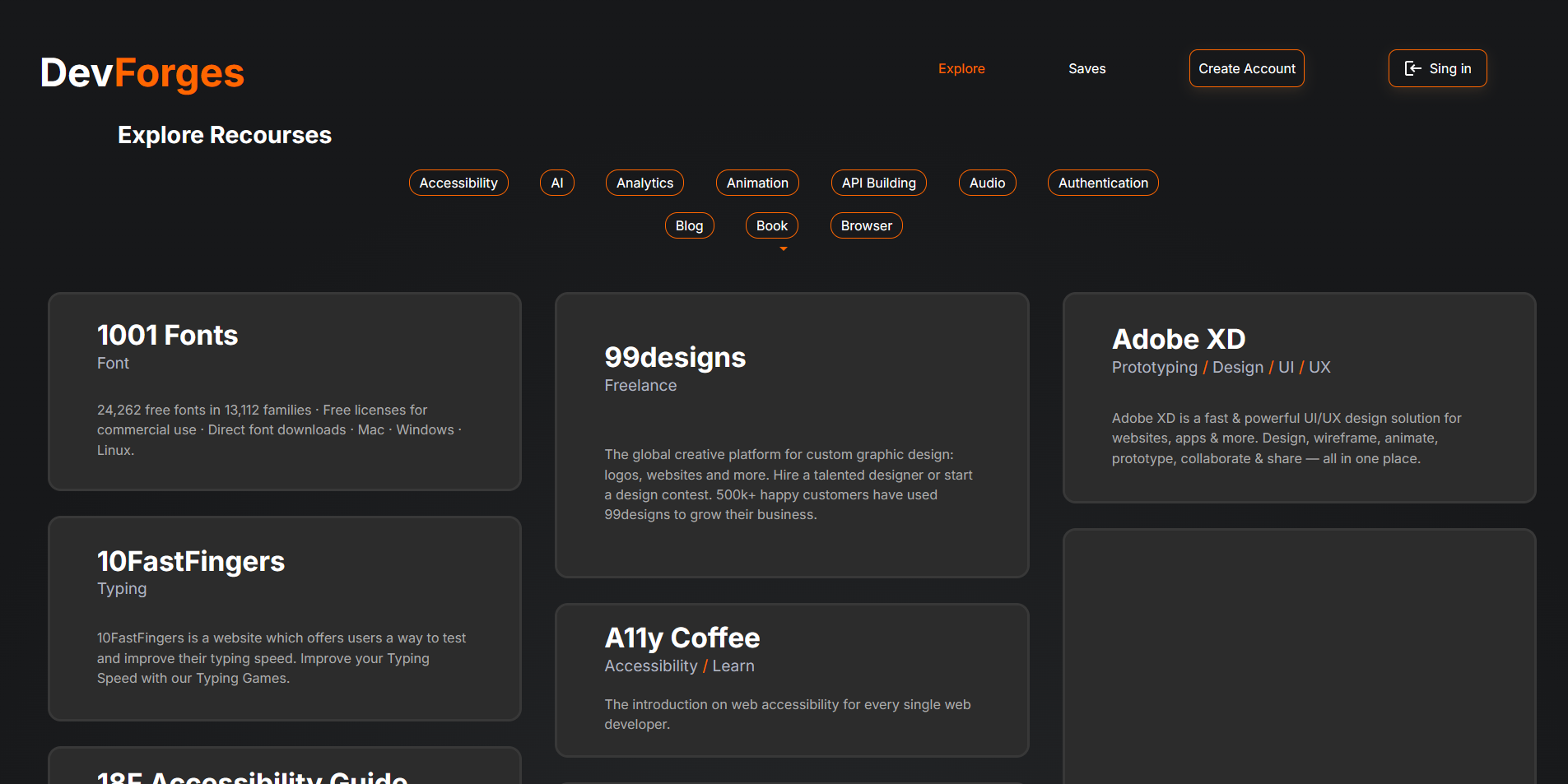Expand the arrow under the Book filter
The height and width of the screenshot is (784, 1568).
tap(781, 246)
